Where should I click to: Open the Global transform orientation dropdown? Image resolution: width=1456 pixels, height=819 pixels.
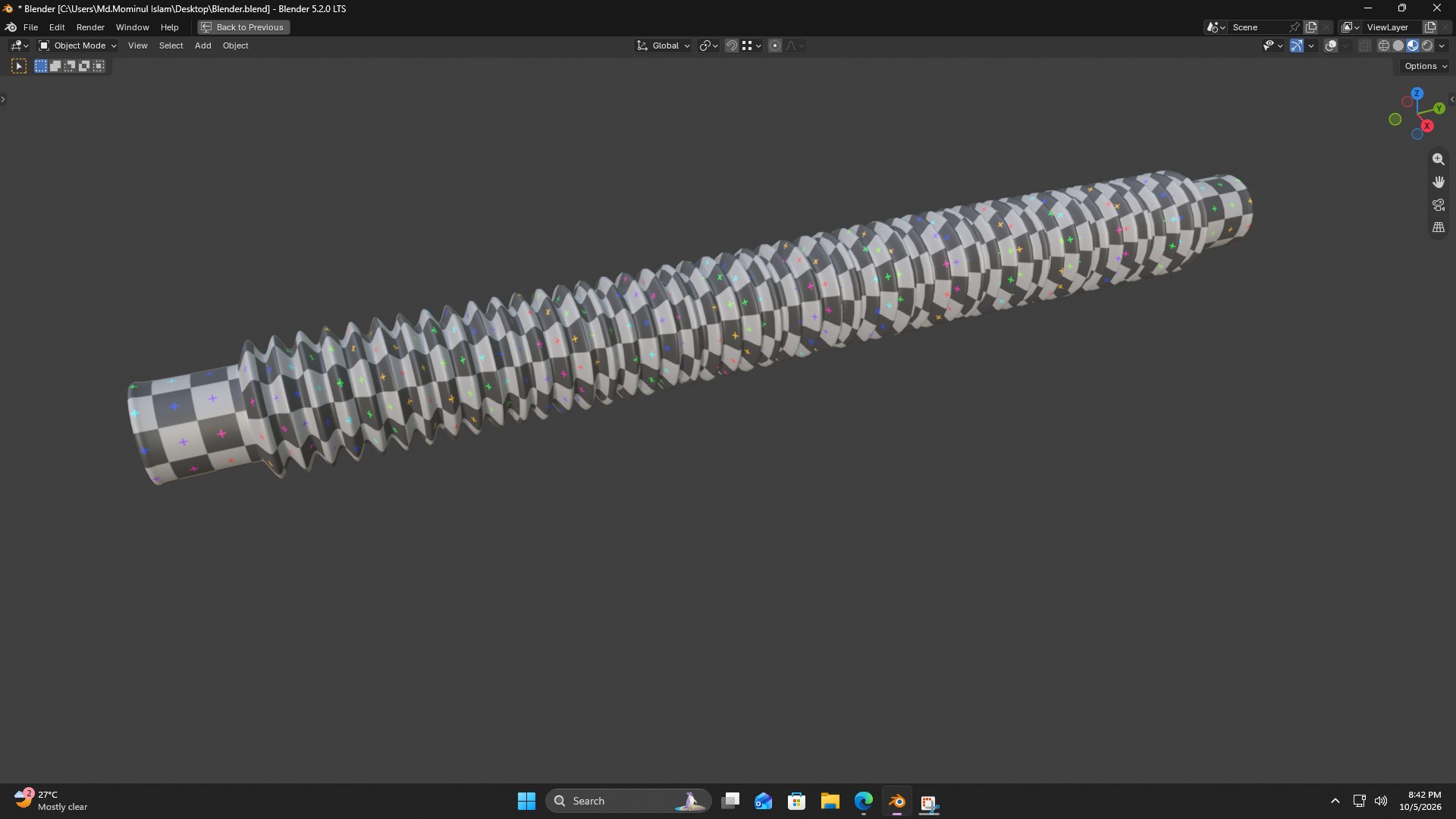[x=663, y=46]
